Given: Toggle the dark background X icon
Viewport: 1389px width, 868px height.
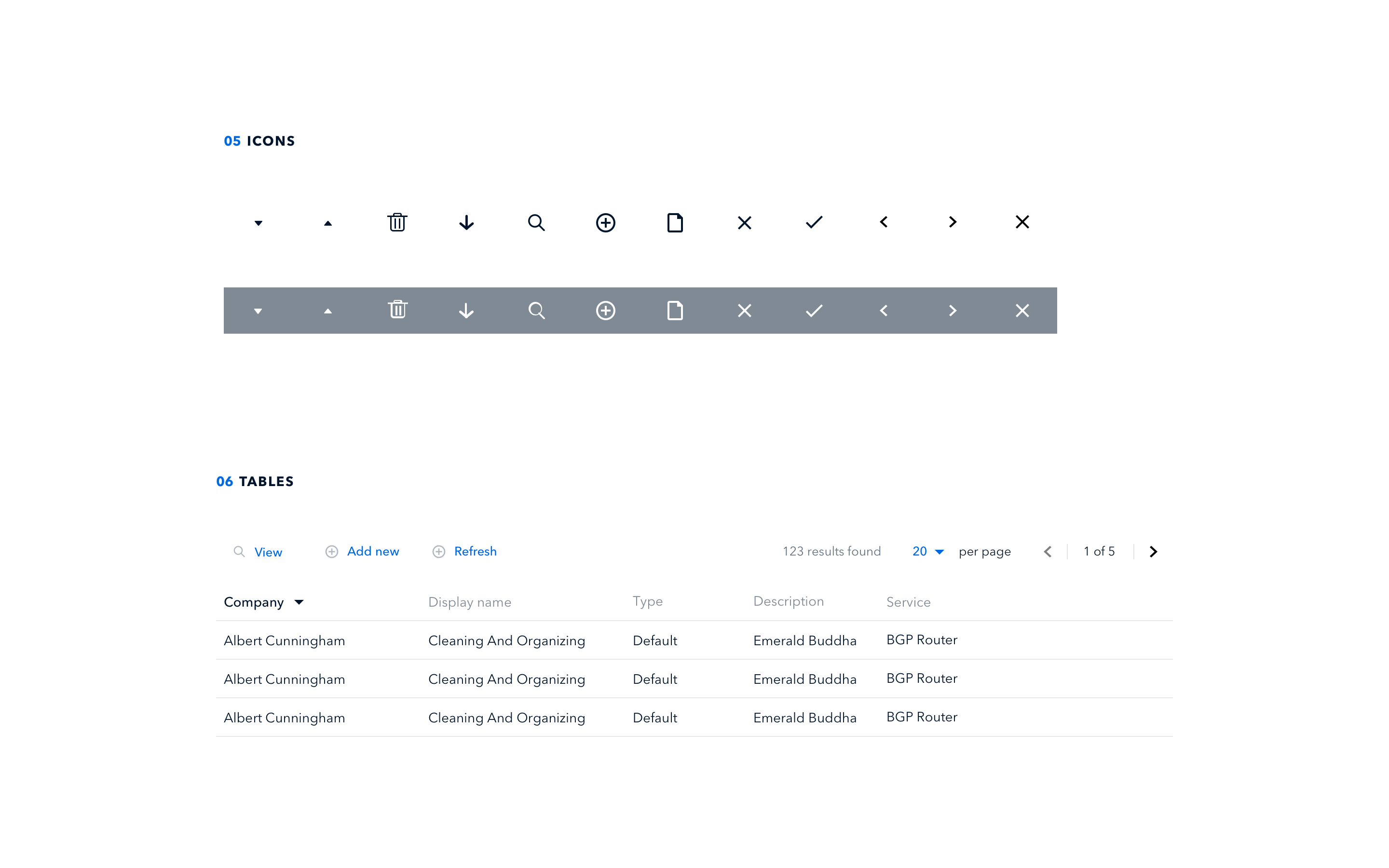Looking at the screenshot, I should (1022, 310).
